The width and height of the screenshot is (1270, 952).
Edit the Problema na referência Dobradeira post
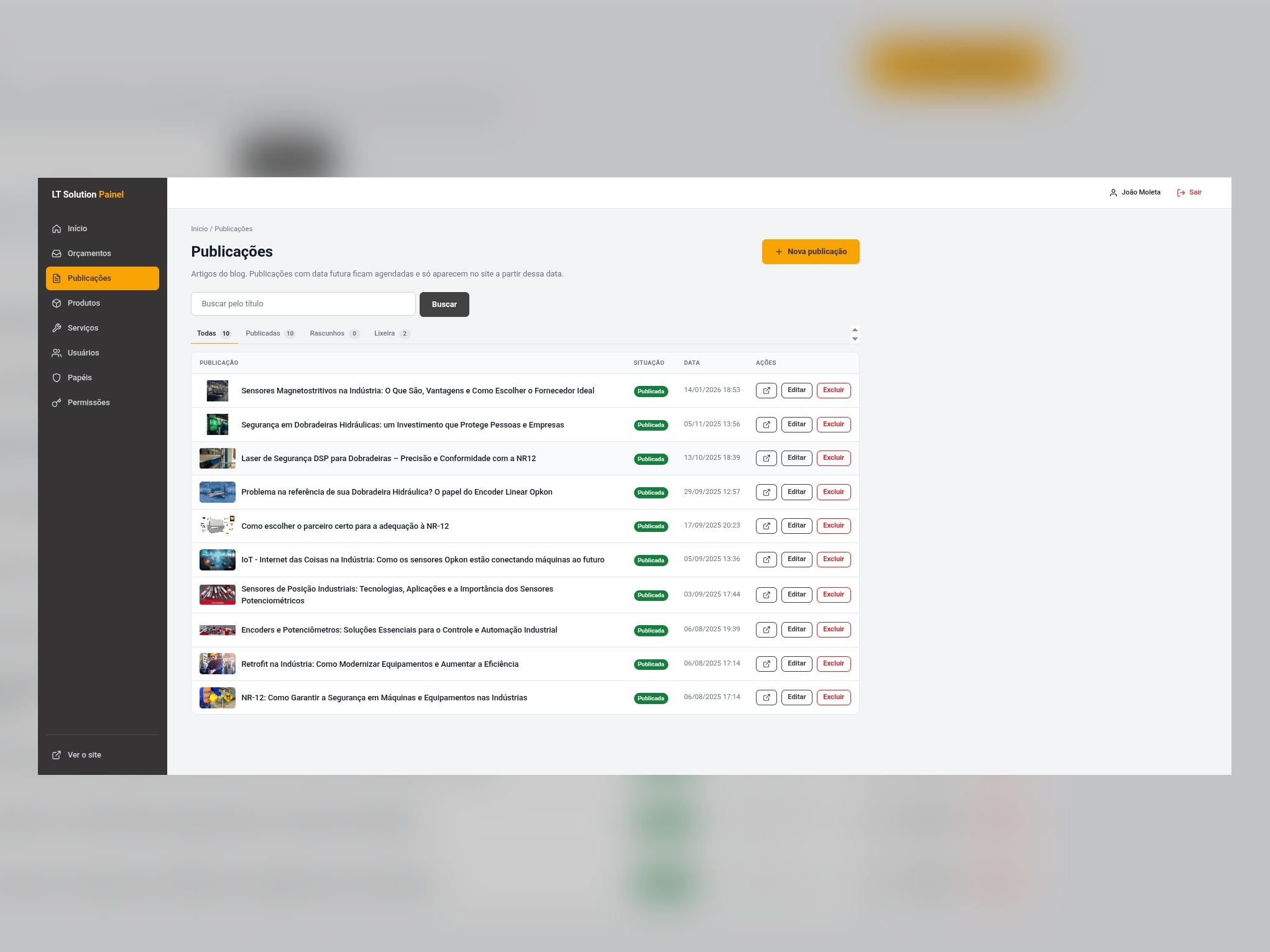click(797, 492)
